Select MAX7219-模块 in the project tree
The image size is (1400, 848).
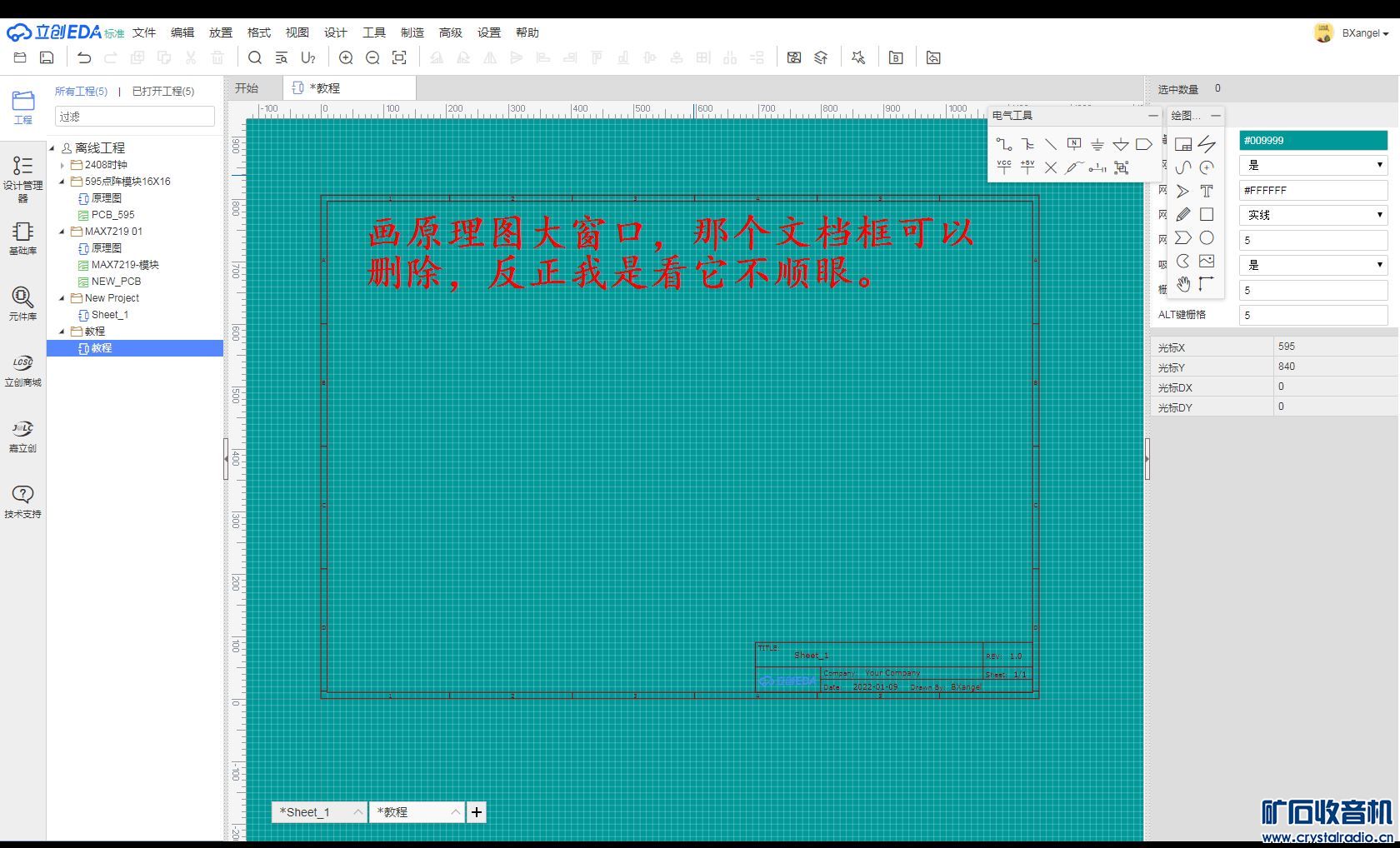coord(125,265)
